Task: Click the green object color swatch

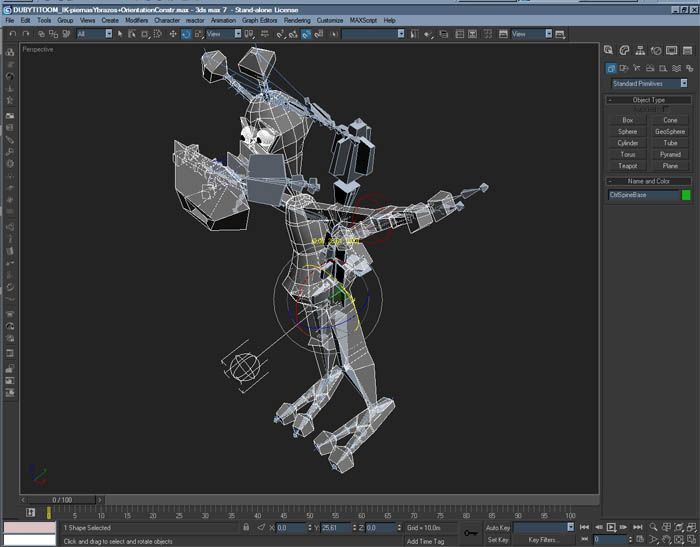Action: click(686, 195)
